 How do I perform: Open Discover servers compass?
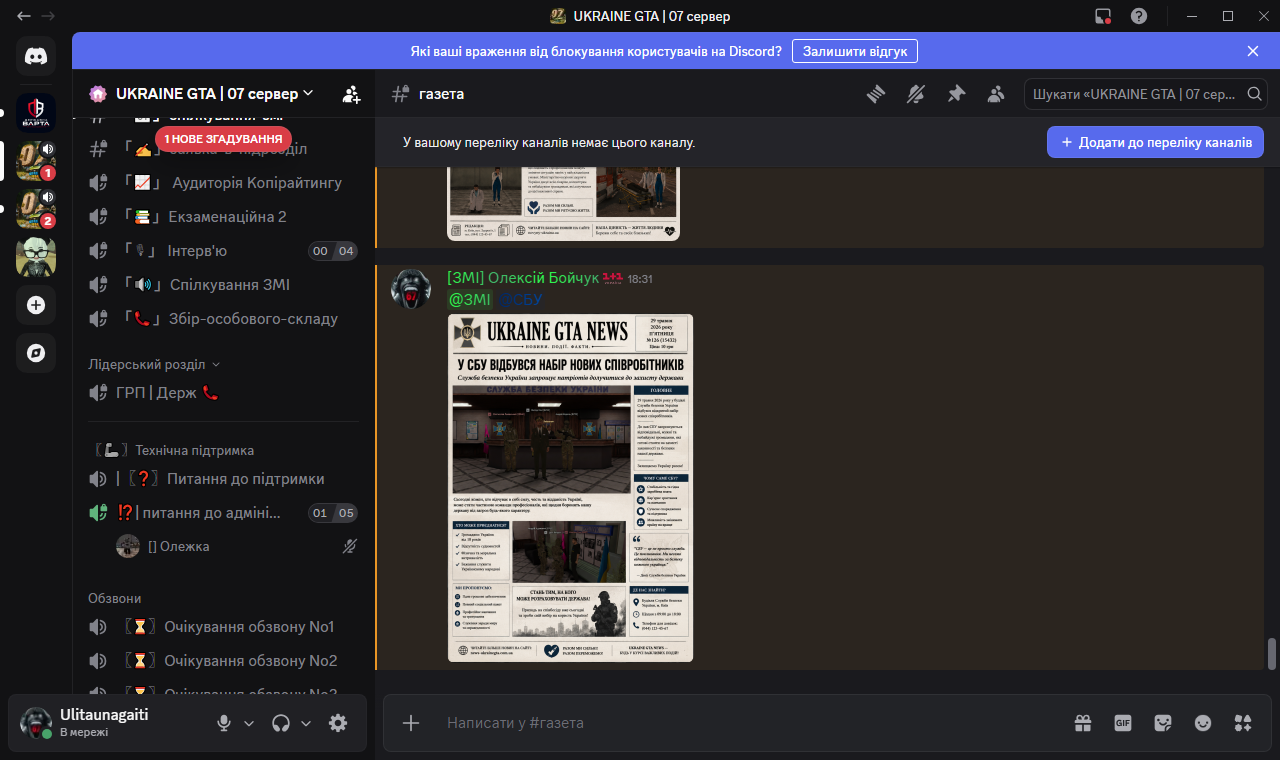[36, 353]
